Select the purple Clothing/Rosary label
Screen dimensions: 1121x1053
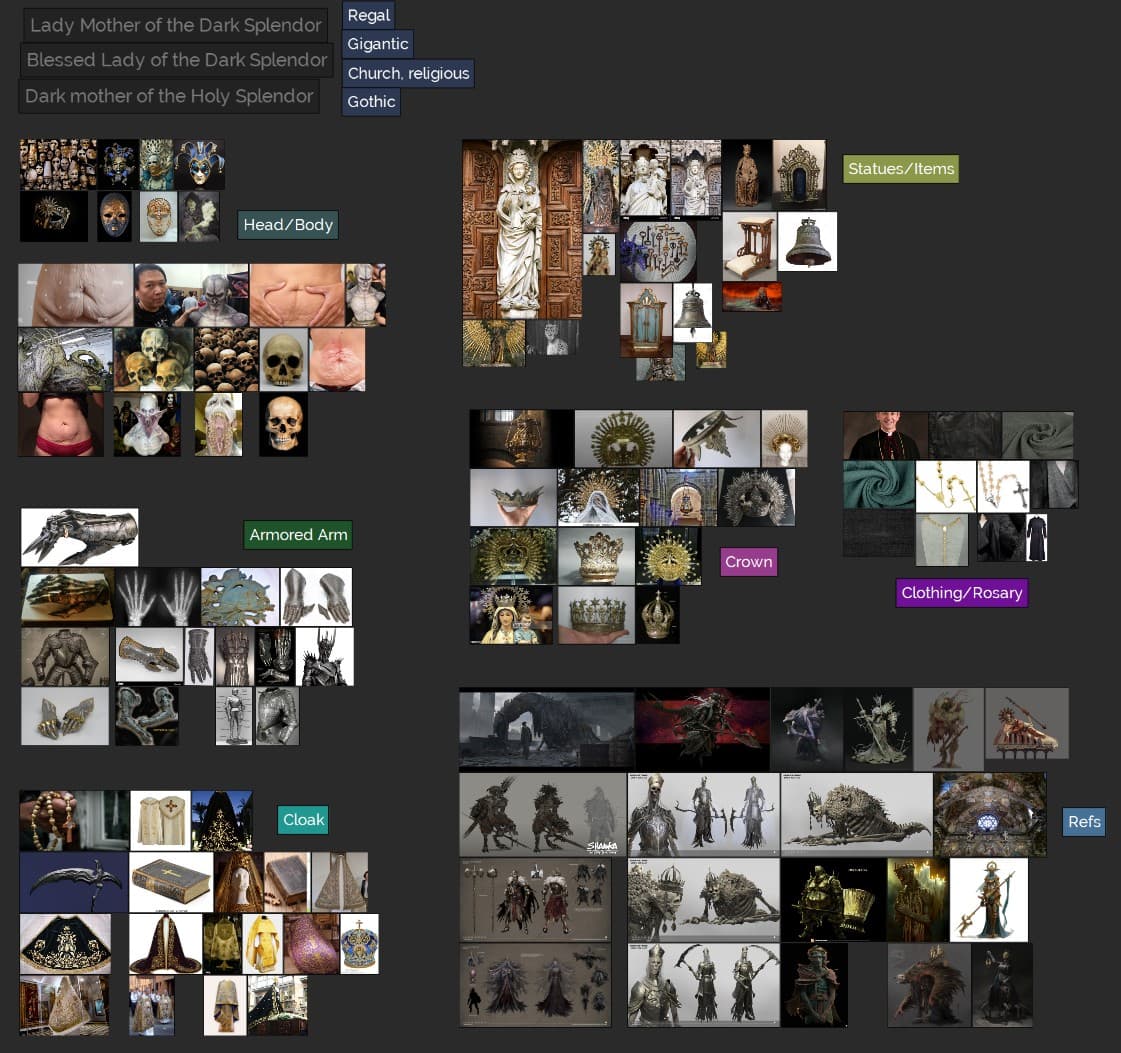coord(961,593)
